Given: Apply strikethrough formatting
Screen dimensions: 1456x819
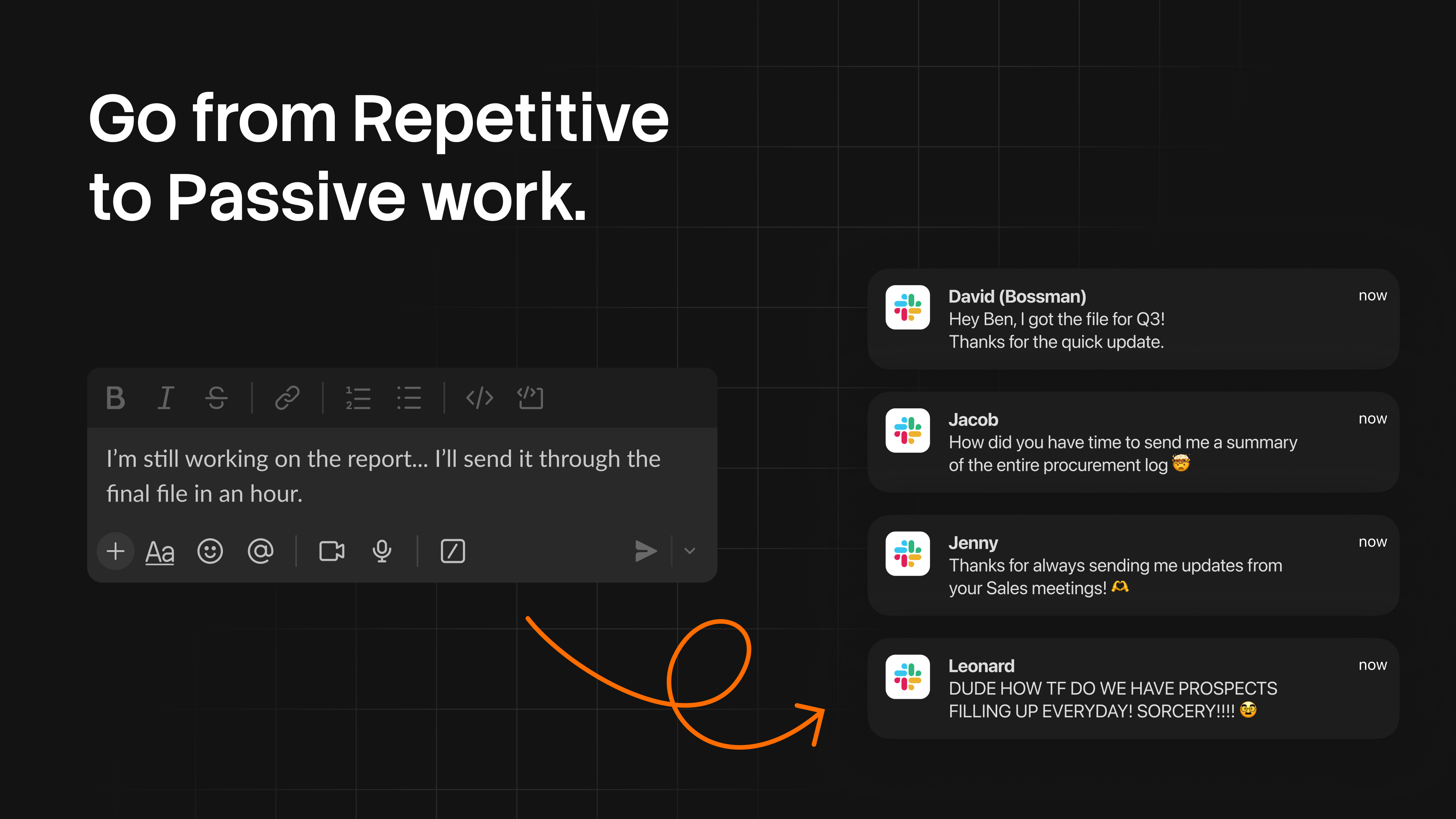Looking at the screenshot, I should [x=216, y=398].
